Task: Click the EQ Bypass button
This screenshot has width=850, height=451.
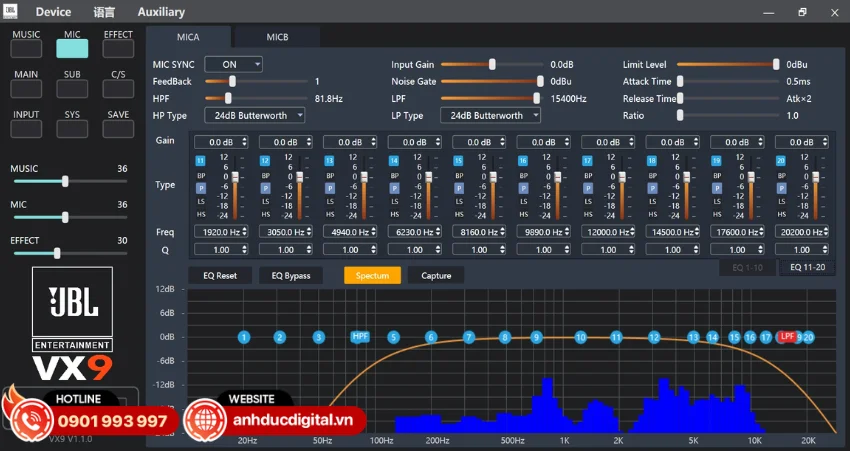Action: coord(291,275)
